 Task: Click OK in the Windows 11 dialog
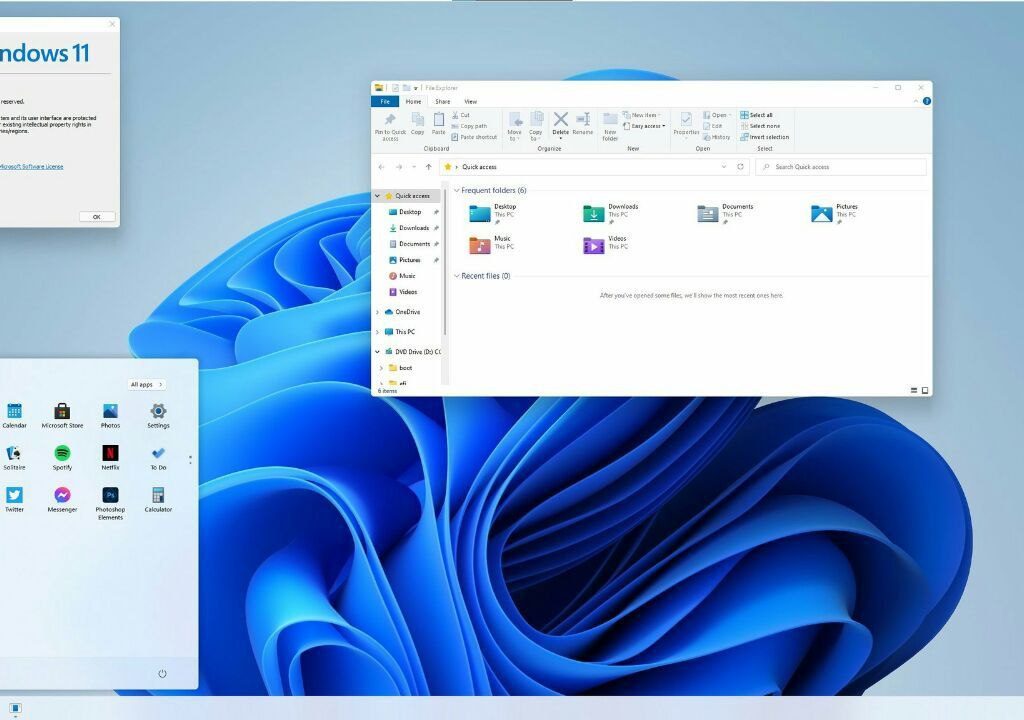[x=97, y=217]
